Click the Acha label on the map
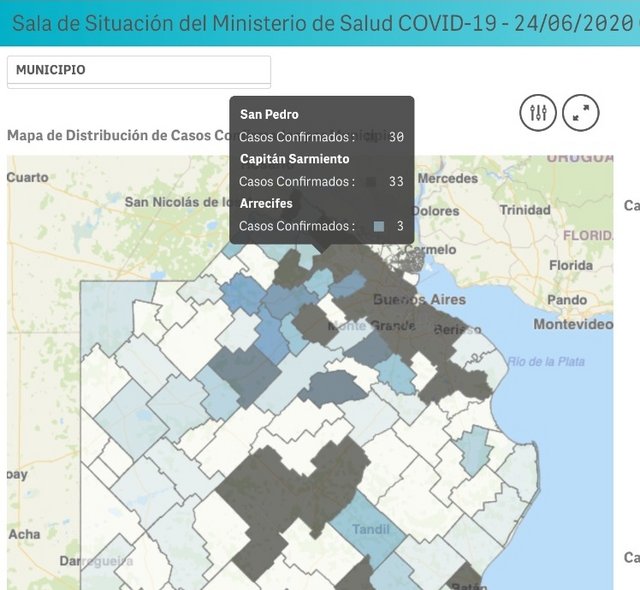 click(24, 534)
